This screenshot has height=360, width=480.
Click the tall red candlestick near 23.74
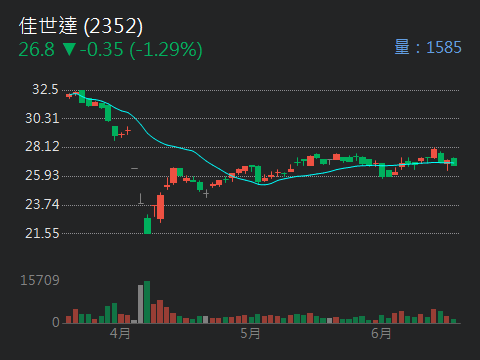[x=160, y=207]
